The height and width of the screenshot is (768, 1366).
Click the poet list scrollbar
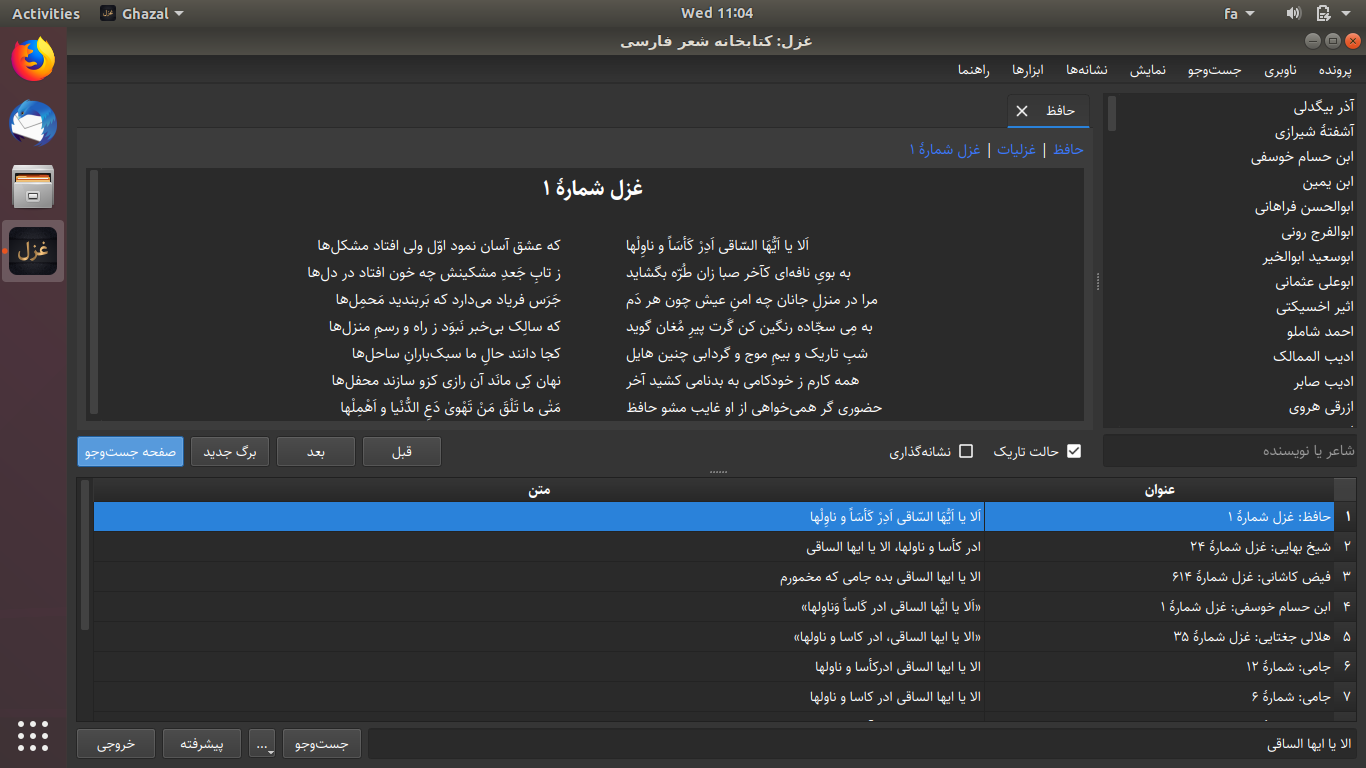[1111, 113]
